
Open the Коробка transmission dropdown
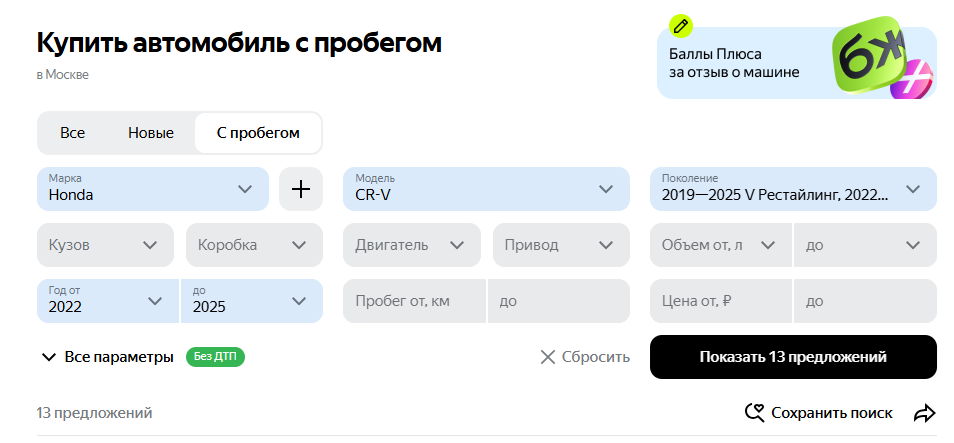point(254,245)
